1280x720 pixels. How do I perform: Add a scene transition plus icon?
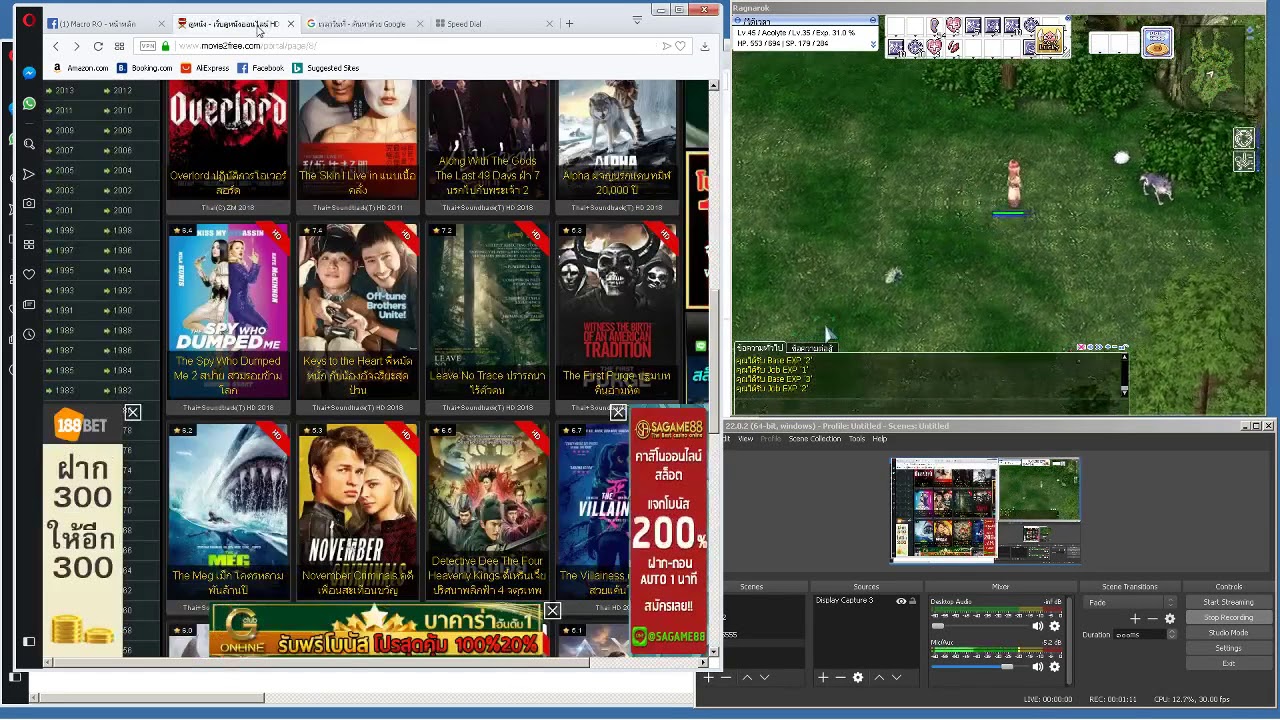point(1135,619)
